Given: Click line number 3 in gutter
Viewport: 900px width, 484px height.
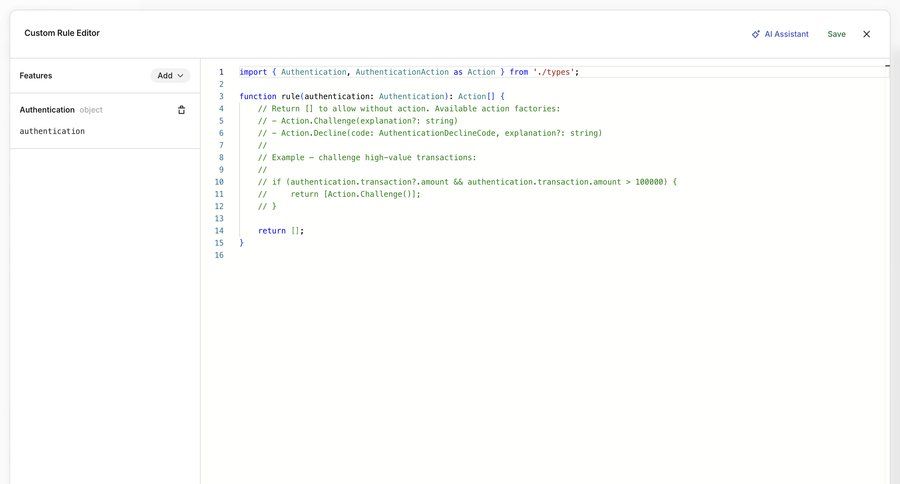Looking at the screenshot, I should point(221,96).
